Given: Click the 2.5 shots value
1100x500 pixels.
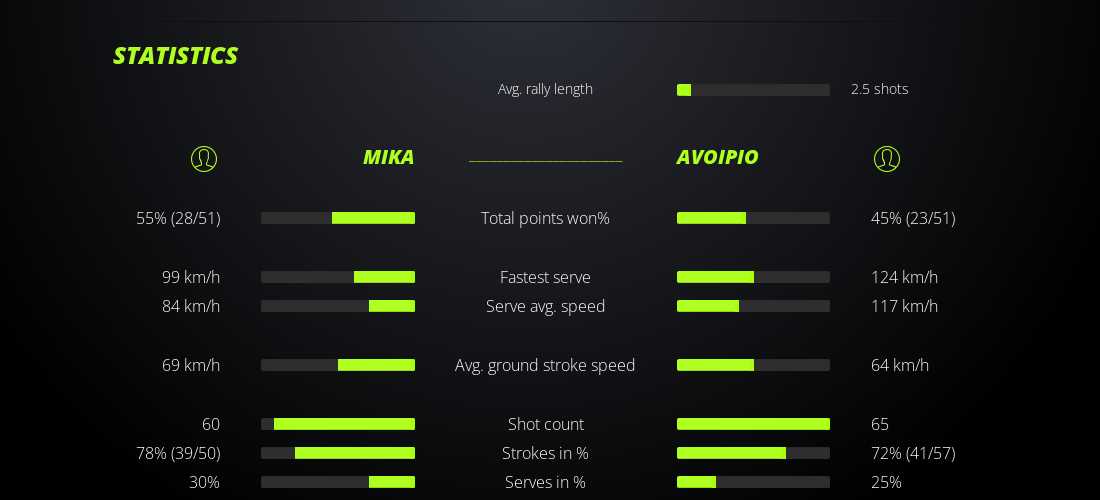Looking at the screenshot, I should pos(879,89).
